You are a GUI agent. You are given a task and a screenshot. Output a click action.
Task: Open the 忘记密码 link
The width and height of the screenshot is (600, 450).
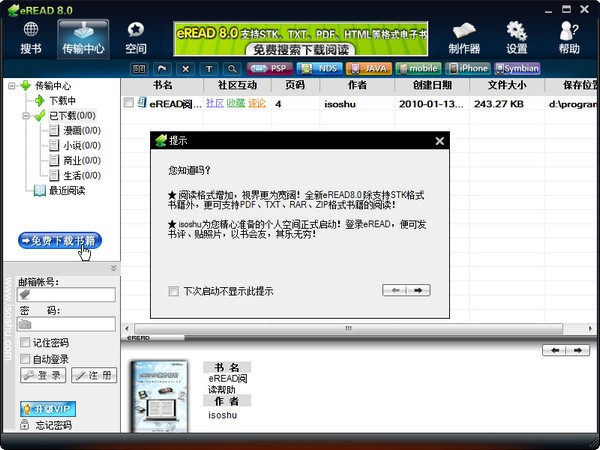(x=53, y=425)
